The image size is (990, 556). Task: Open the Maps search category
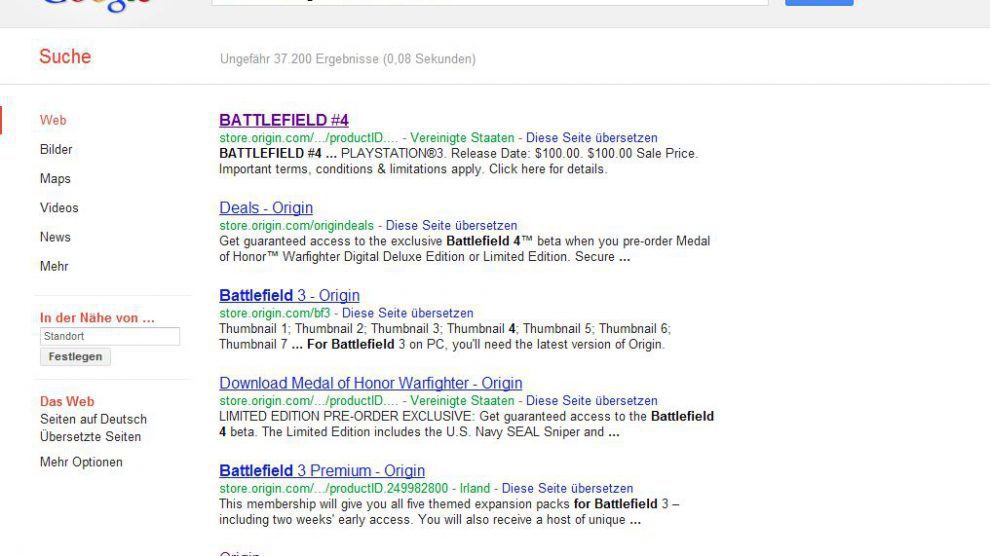[x=55, y=179]
